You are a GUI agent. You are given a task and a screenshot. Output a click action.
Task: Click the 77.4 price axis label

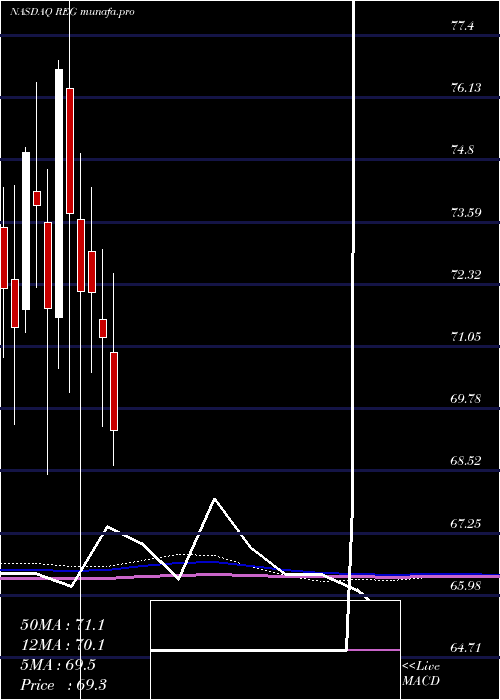point(462,26)
